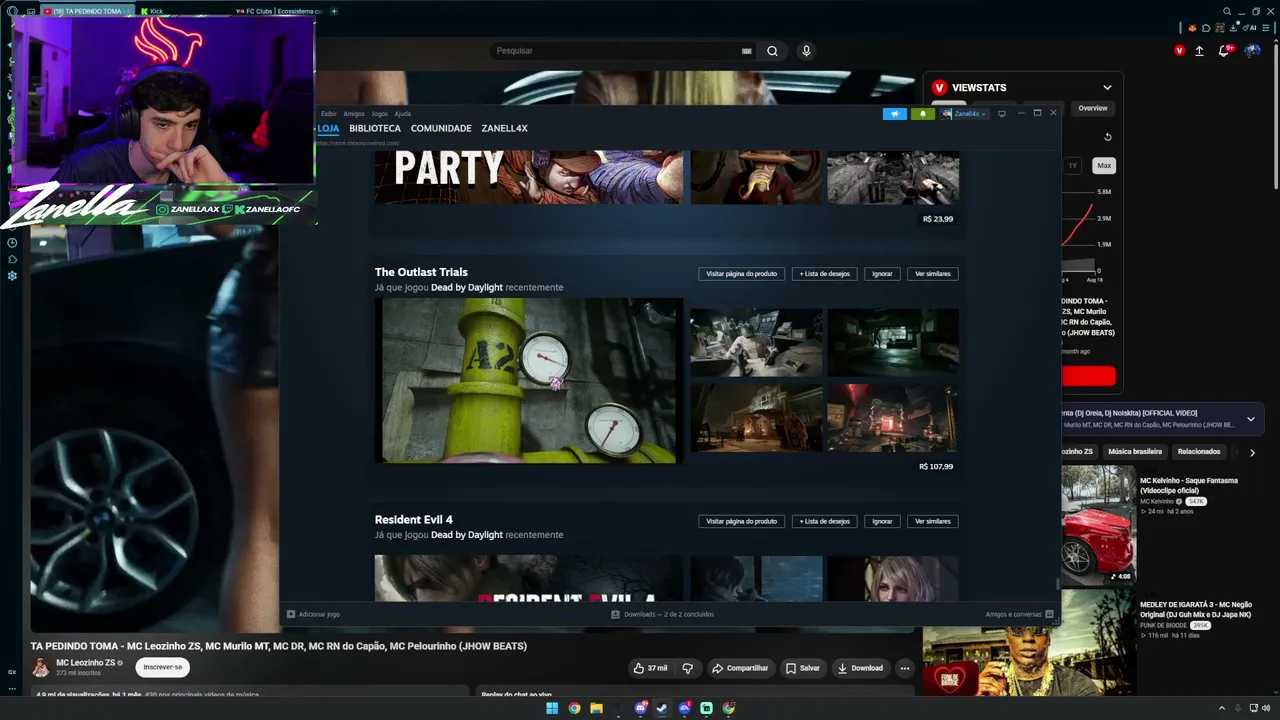Open Steam notifications green bell
Screen dimensions: 1280x720
coord(922,114)
